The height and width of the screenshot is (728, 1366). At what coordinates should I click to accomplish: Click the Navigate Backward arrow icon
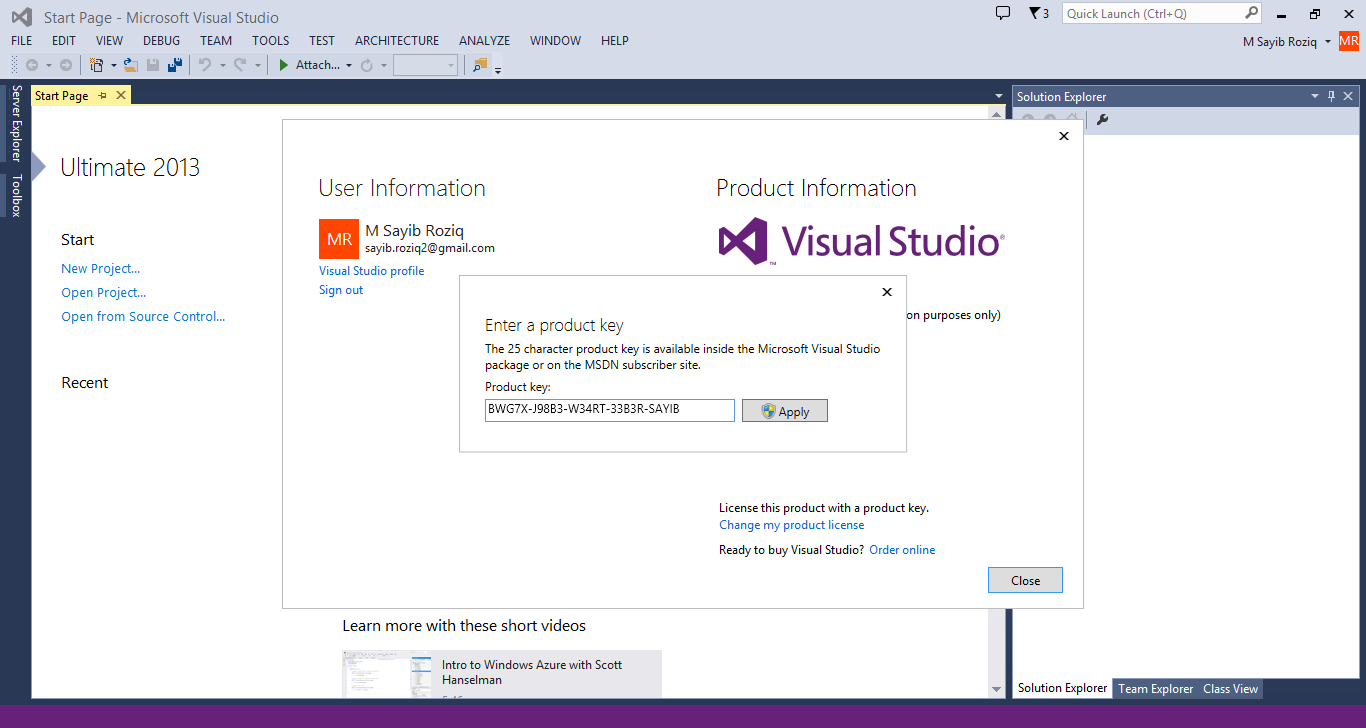click(32, 65)
